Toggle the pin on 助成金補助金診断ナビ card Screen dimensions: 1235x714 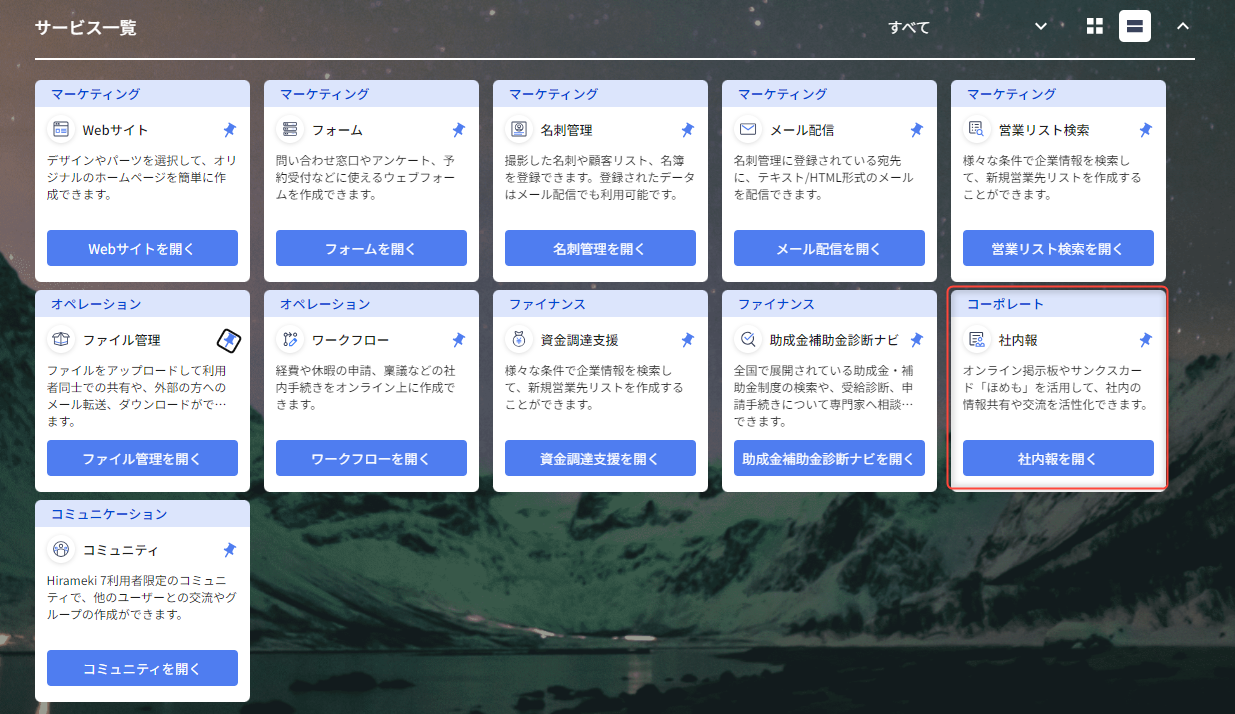click(x=917, y=340)
